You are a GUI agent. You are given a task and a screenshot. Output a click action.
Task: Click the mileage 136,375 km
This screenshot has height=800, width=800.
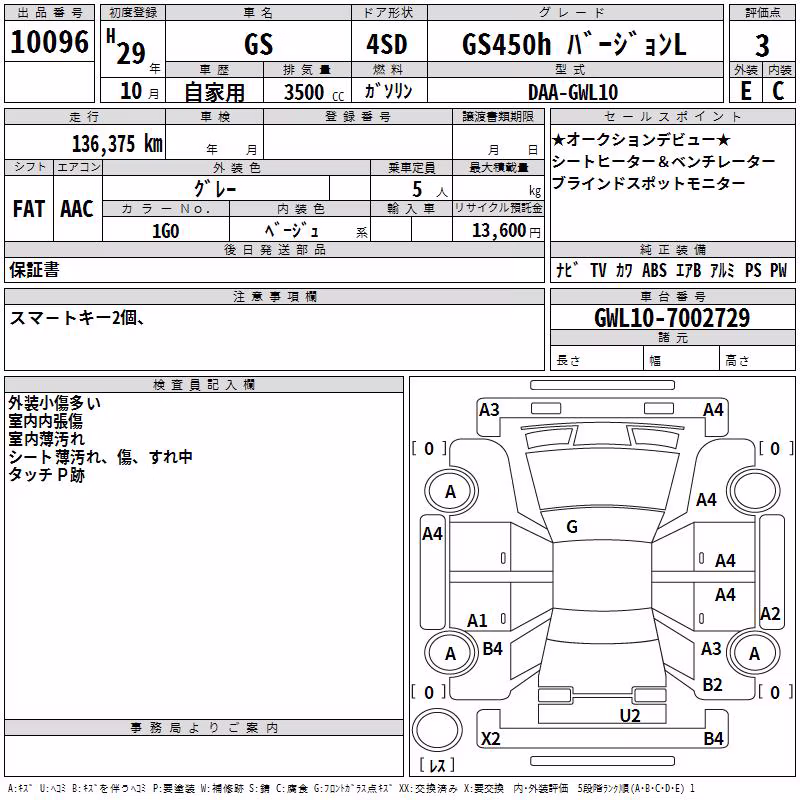pos(117,144)
